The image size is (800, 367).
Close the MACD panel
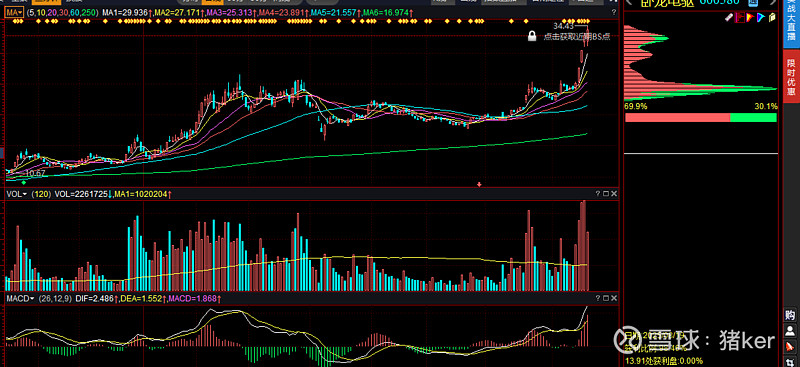click(x=614, y=298)
